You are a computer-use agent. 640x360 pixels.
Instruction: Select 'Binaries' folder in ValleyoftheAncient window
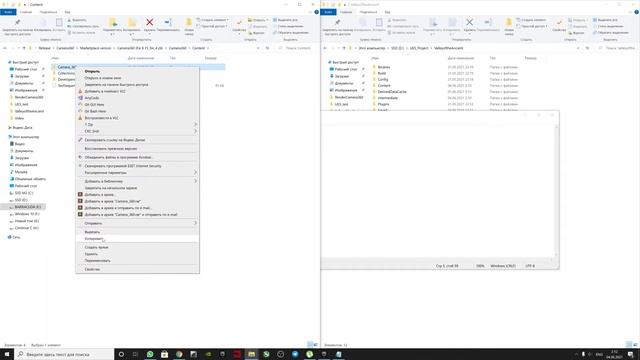click(384, 67)
